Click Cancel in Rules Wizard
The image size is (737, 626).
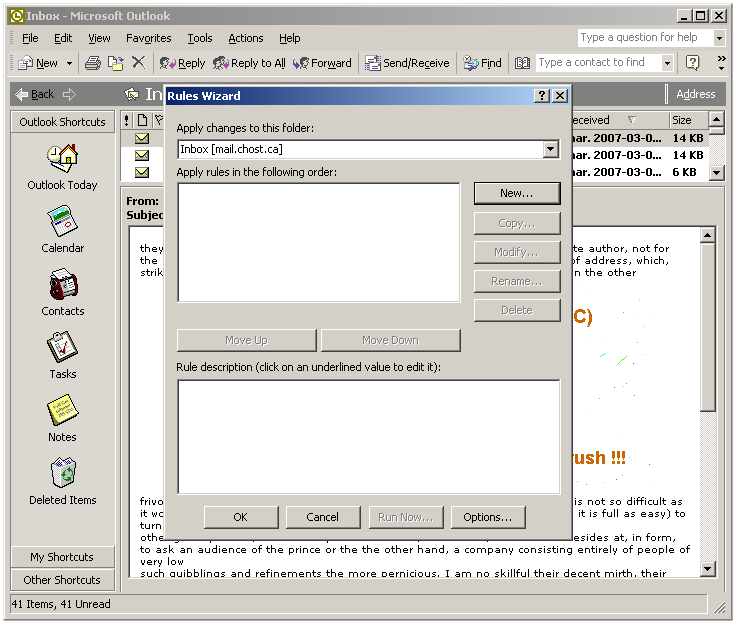pyautogui.click(x=322, y=517)
